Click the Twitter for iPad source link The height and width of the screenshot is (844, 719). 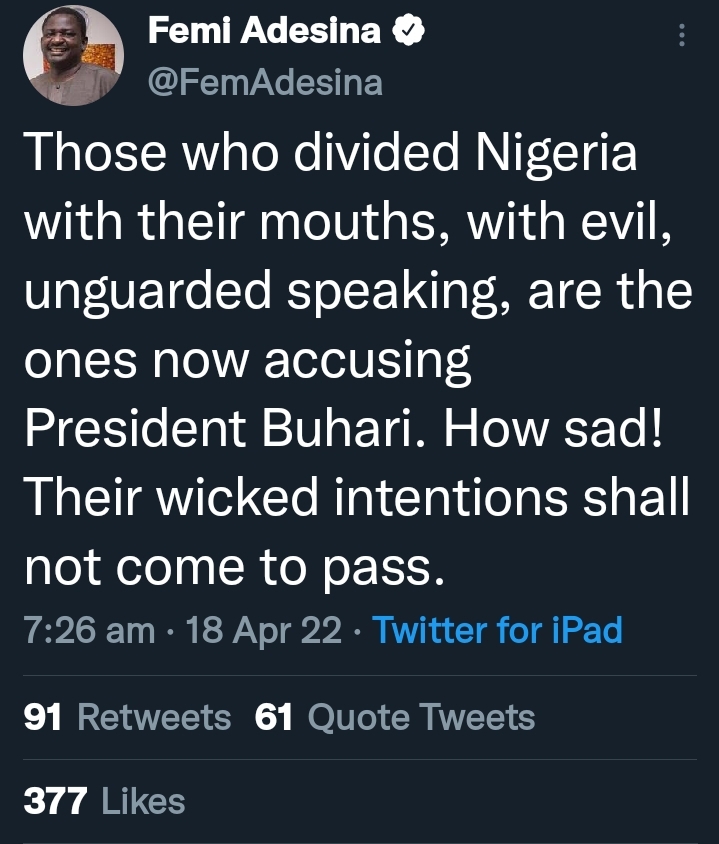tap(497, 630)
